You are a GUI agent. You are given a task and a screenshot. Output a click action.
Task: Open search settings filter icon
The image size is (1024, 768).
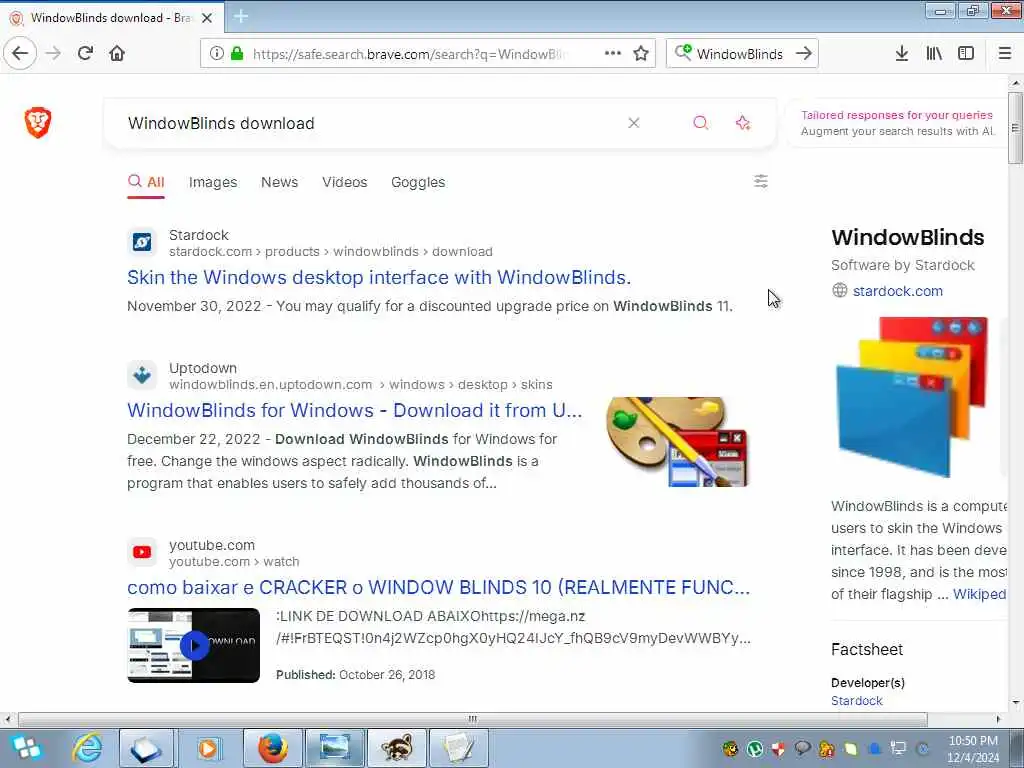click(x=761, y=182)
